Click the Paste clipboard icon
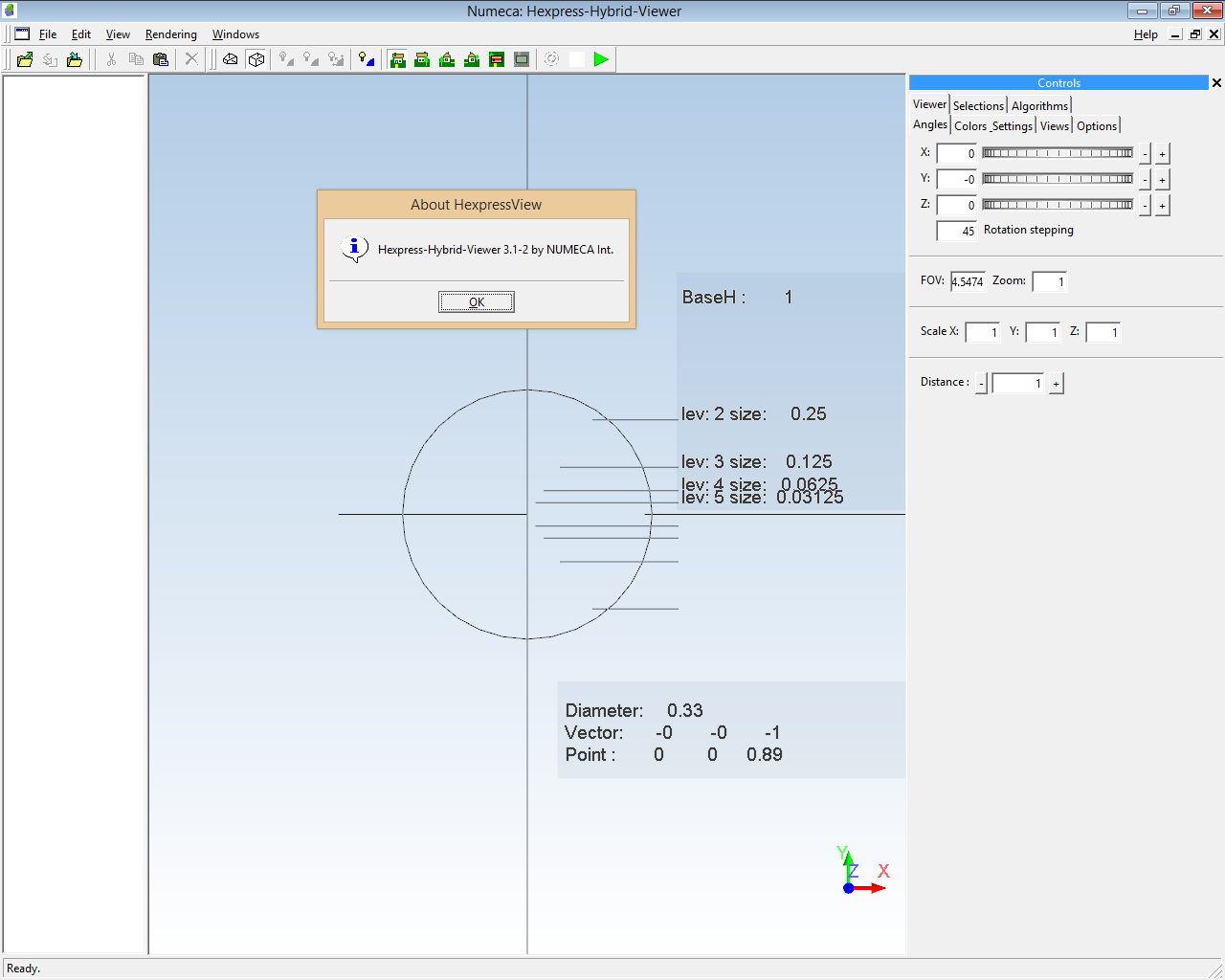Viewport: 1225px width, 980px height. point(161,59)
